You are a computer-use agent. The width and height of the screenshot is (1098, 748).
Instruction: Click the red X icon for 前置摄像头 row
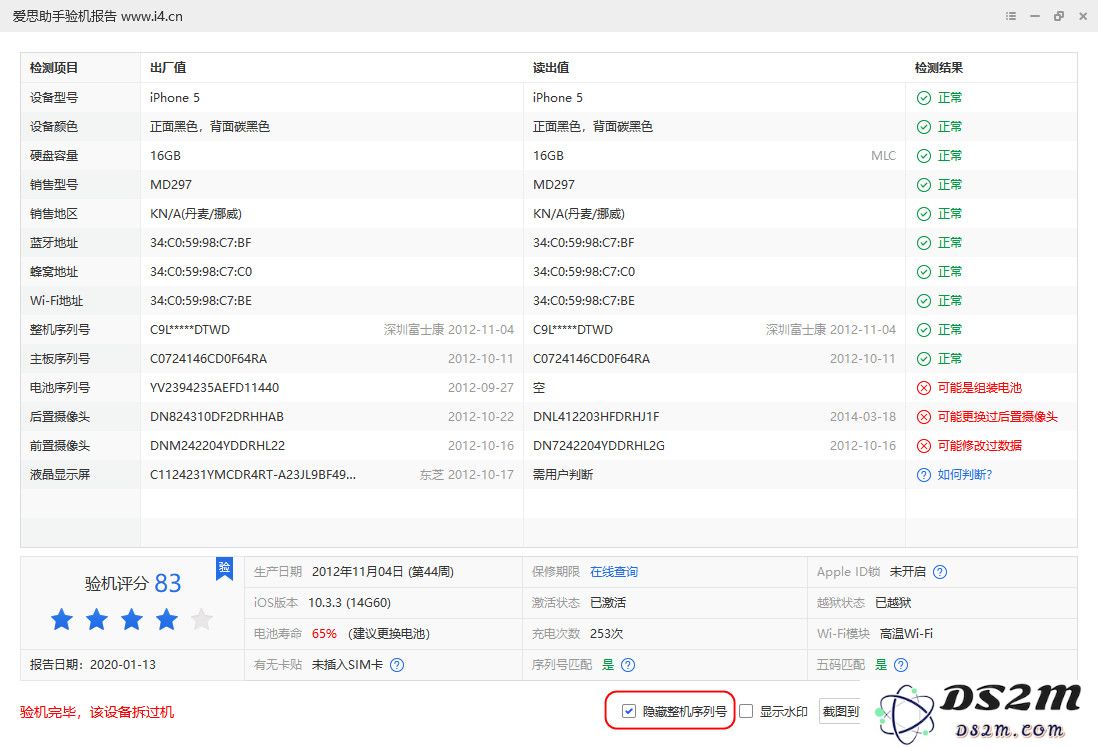pyautogui.click(x=924, y=446)
